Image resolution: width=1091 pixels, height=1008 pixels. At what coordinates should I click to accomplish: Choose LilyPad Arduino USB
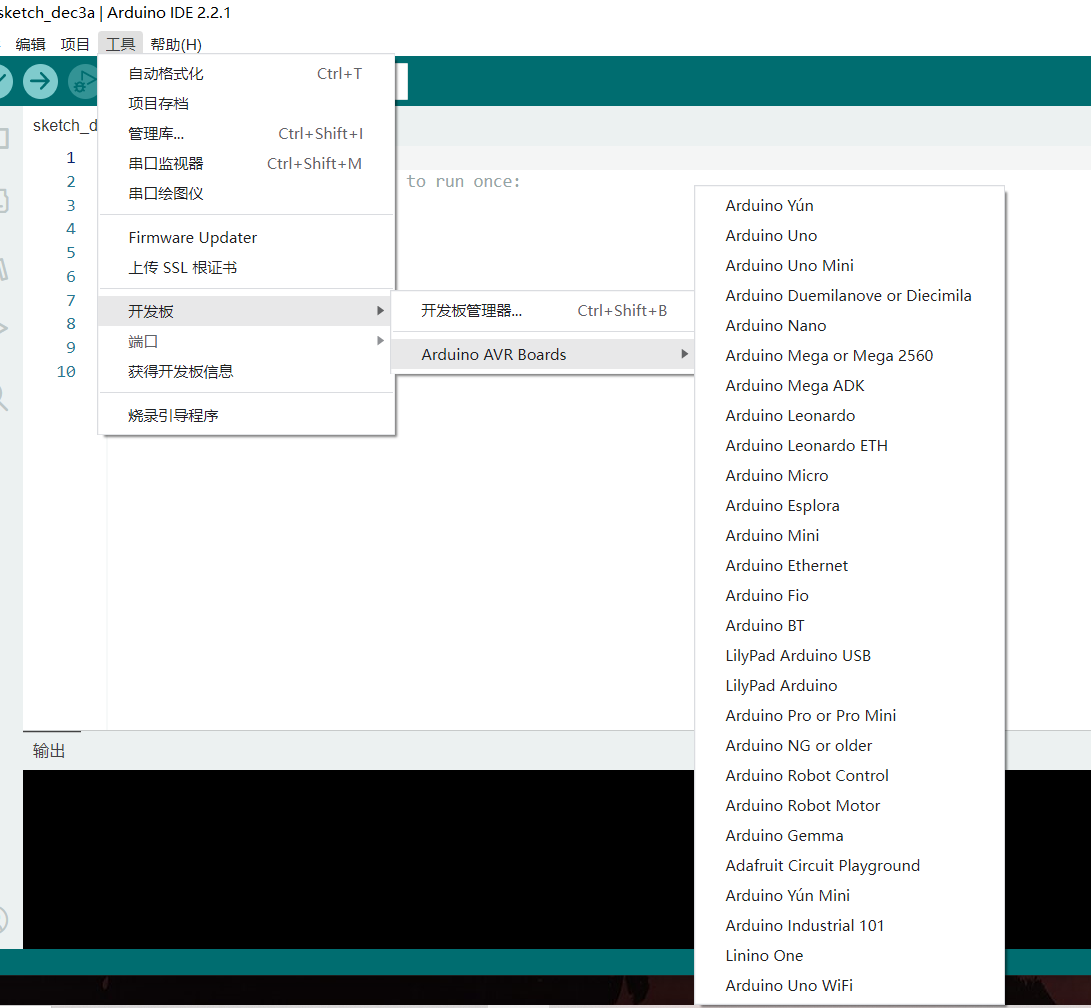tap(850, 655)
